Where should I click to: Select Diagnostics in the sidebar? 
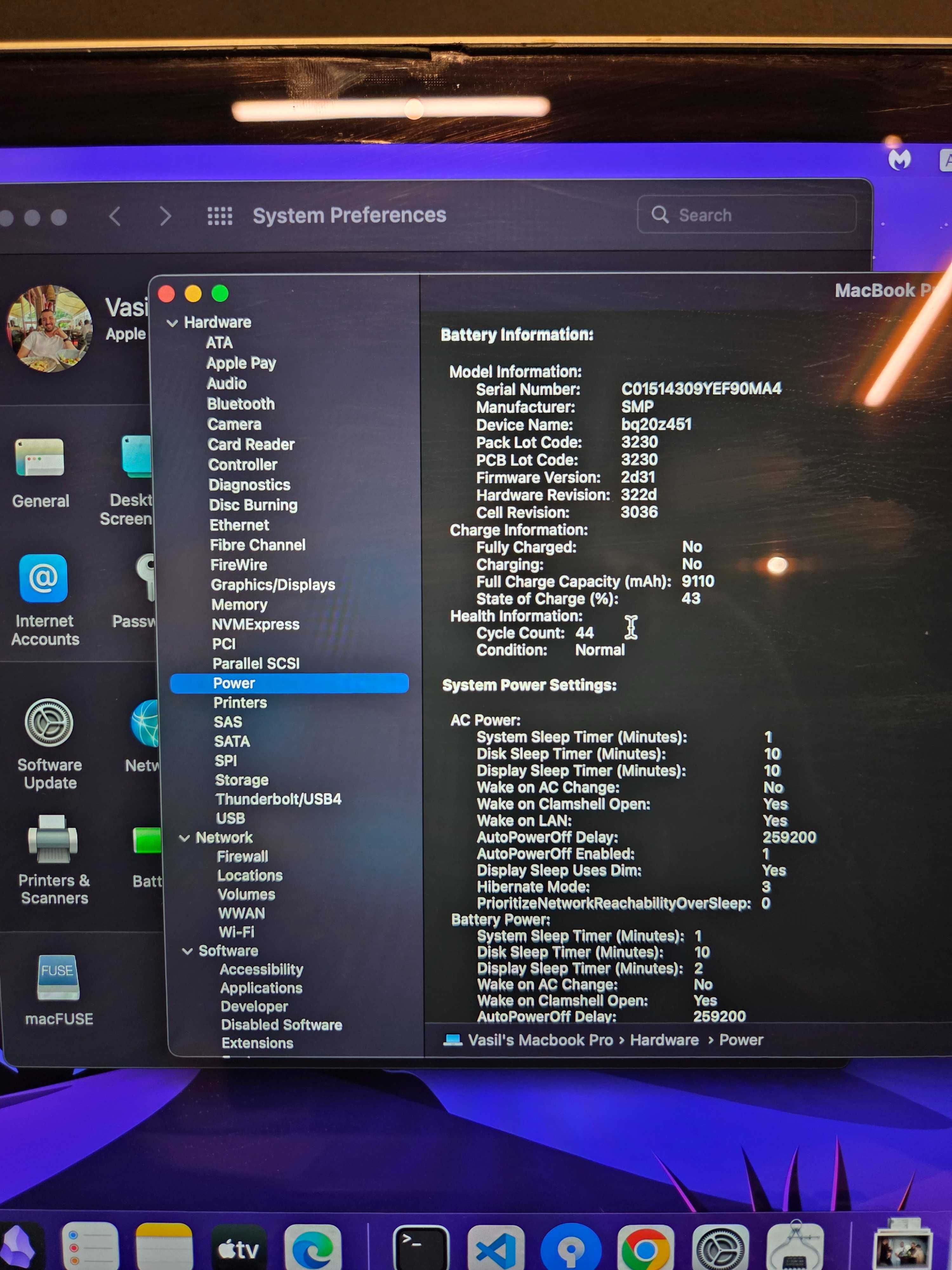(x=250, y=485)
